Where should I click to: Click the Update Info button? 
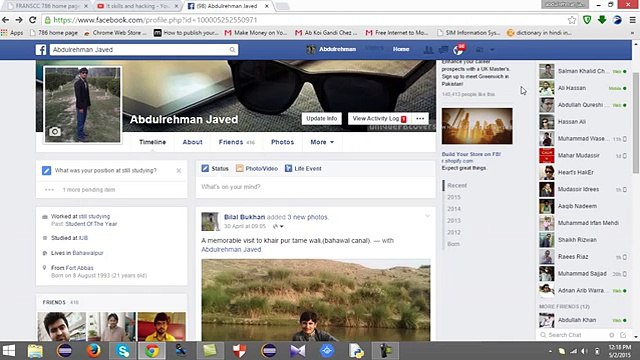point(322,119)
